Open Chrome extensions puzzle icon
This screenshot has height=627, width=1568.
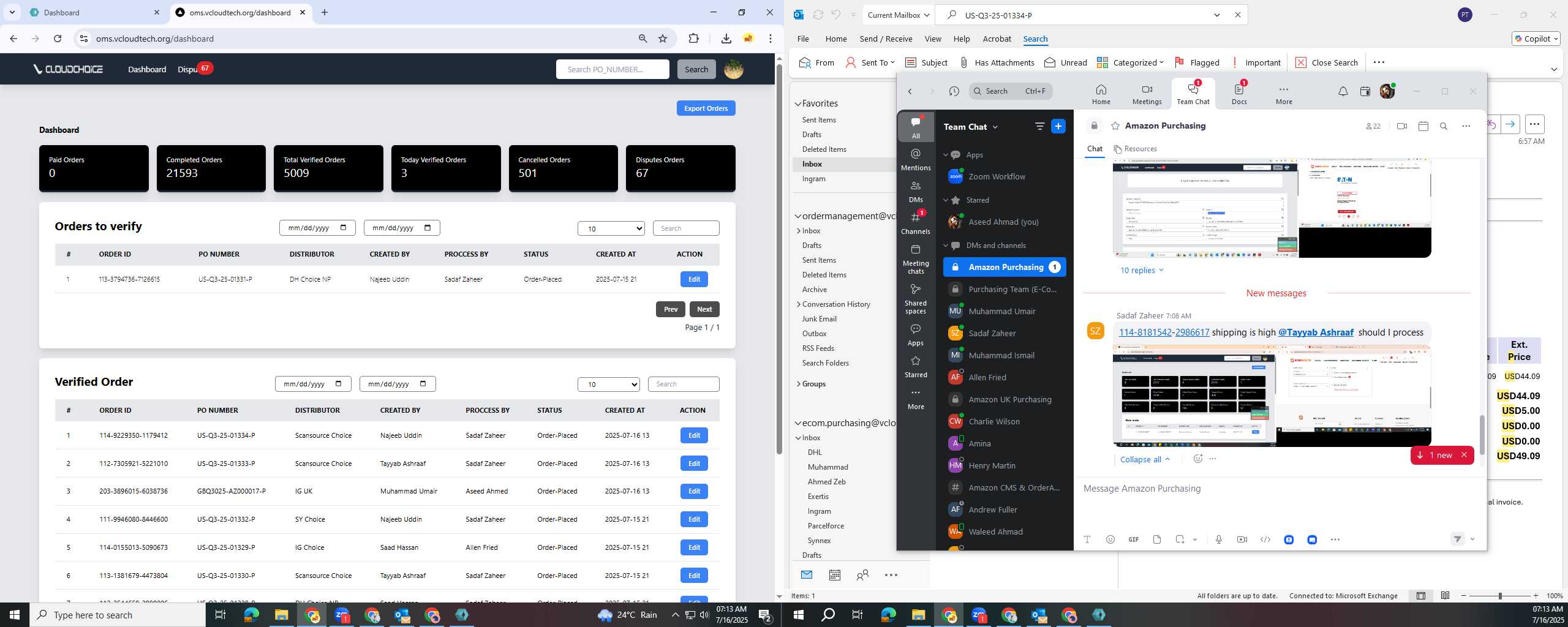point(693,39)
